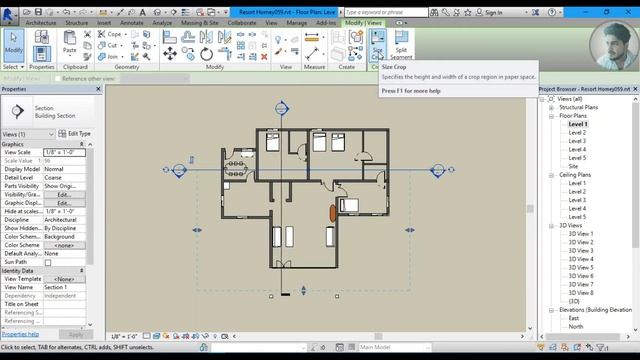Open the Properties help link
The height and width of the screenshot is (360, 640).
click(20, 334)
